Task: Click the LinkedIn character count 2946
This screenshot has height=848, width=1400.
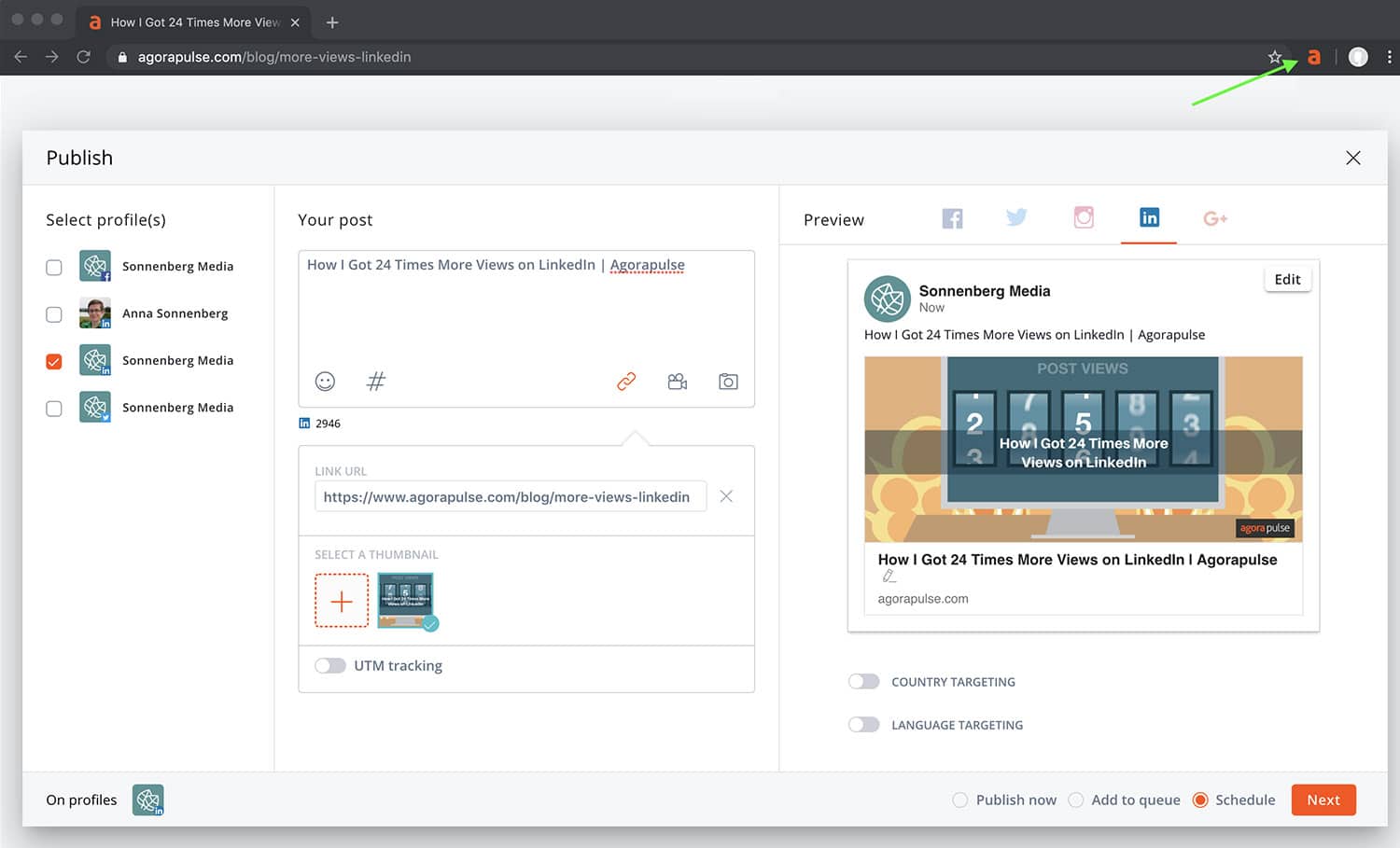Action: coord(328,424)
